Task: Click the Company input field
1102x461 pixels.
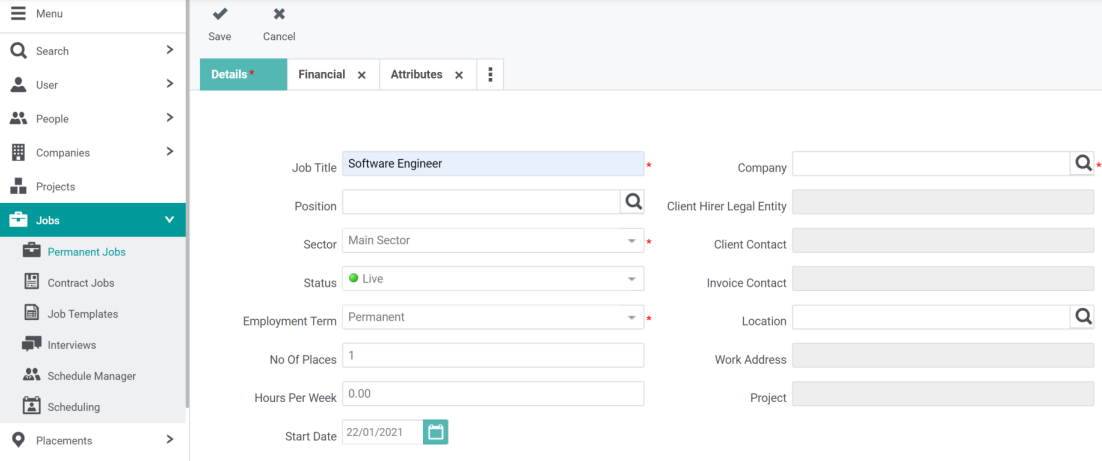Action: click(931, 164)
